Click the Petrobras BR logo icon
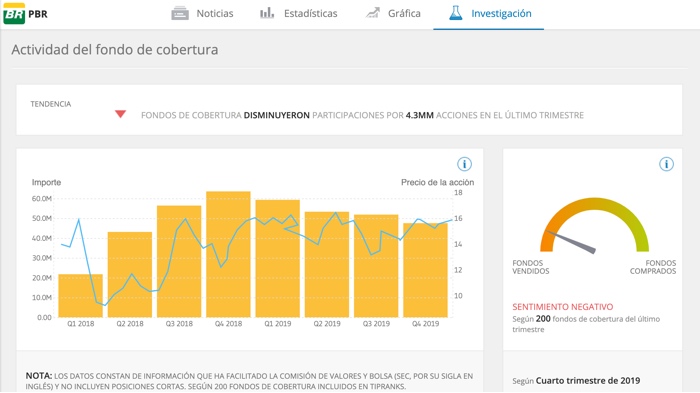Viewport: 700px width, 393px height. coord(14,13)
